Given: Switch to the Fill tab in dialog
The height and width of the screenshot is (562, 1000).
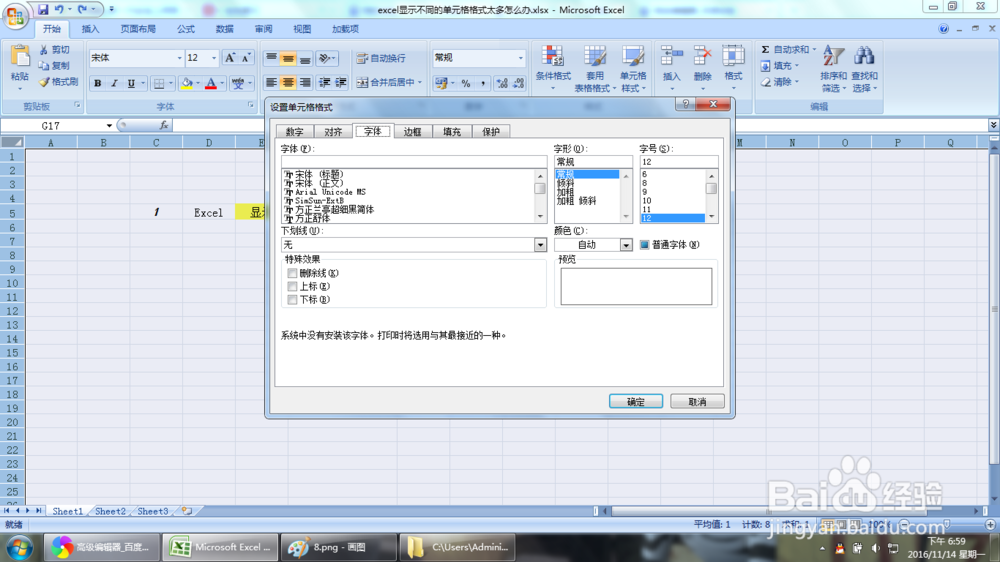Looking at the screenshot, I should [452, 132].
